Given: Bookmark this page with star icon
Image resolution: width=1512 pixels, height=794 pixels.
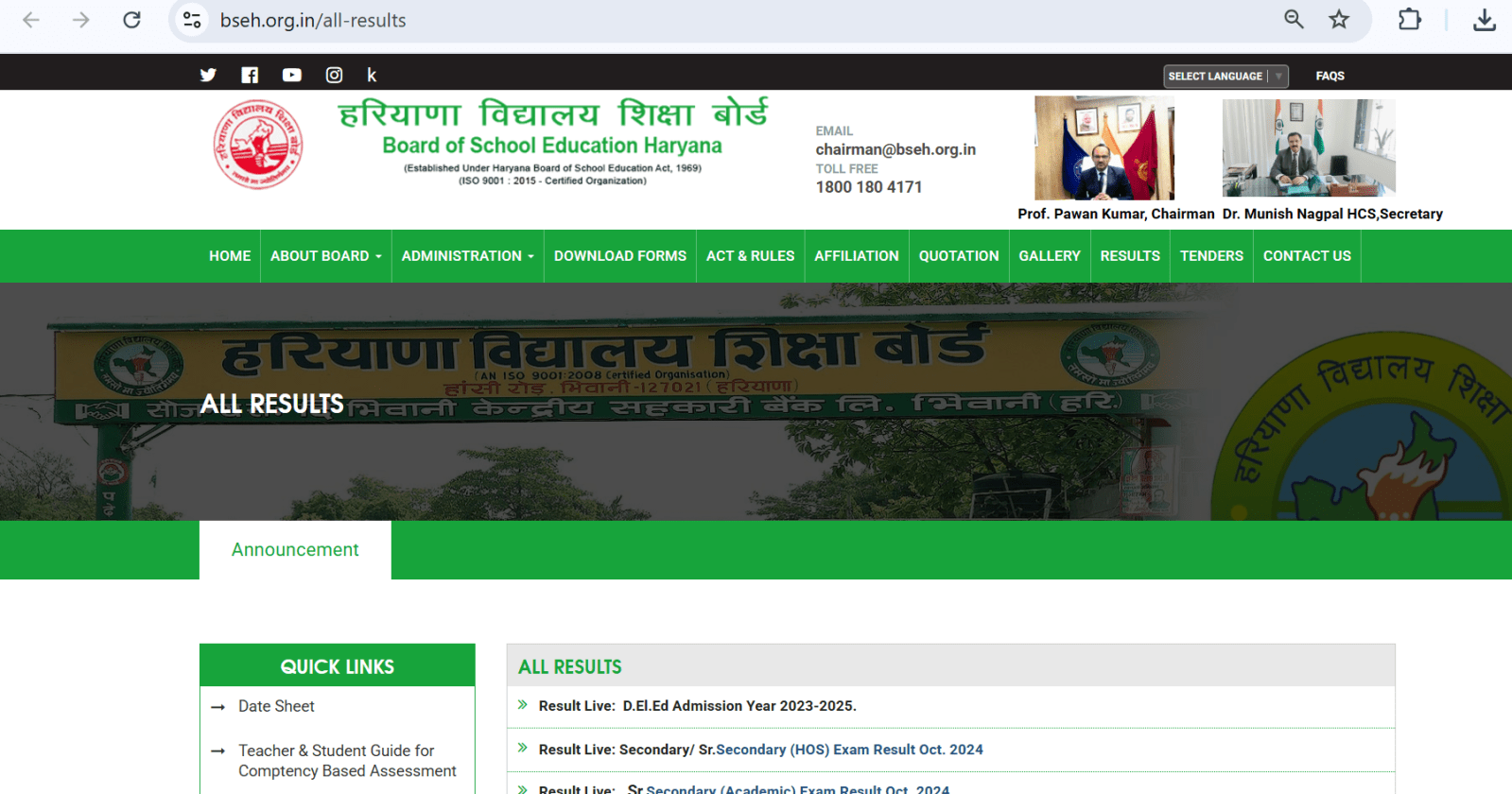Looking at the screenshot, I should tap(1339, 20).
